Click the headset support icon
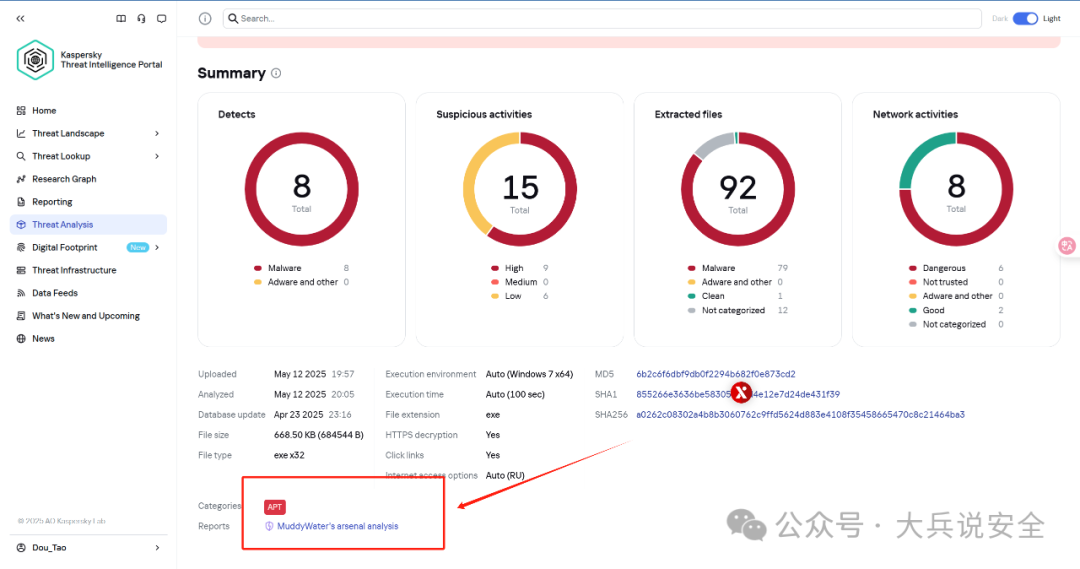This screenshot has height=569, width=1080. point(141,18)
